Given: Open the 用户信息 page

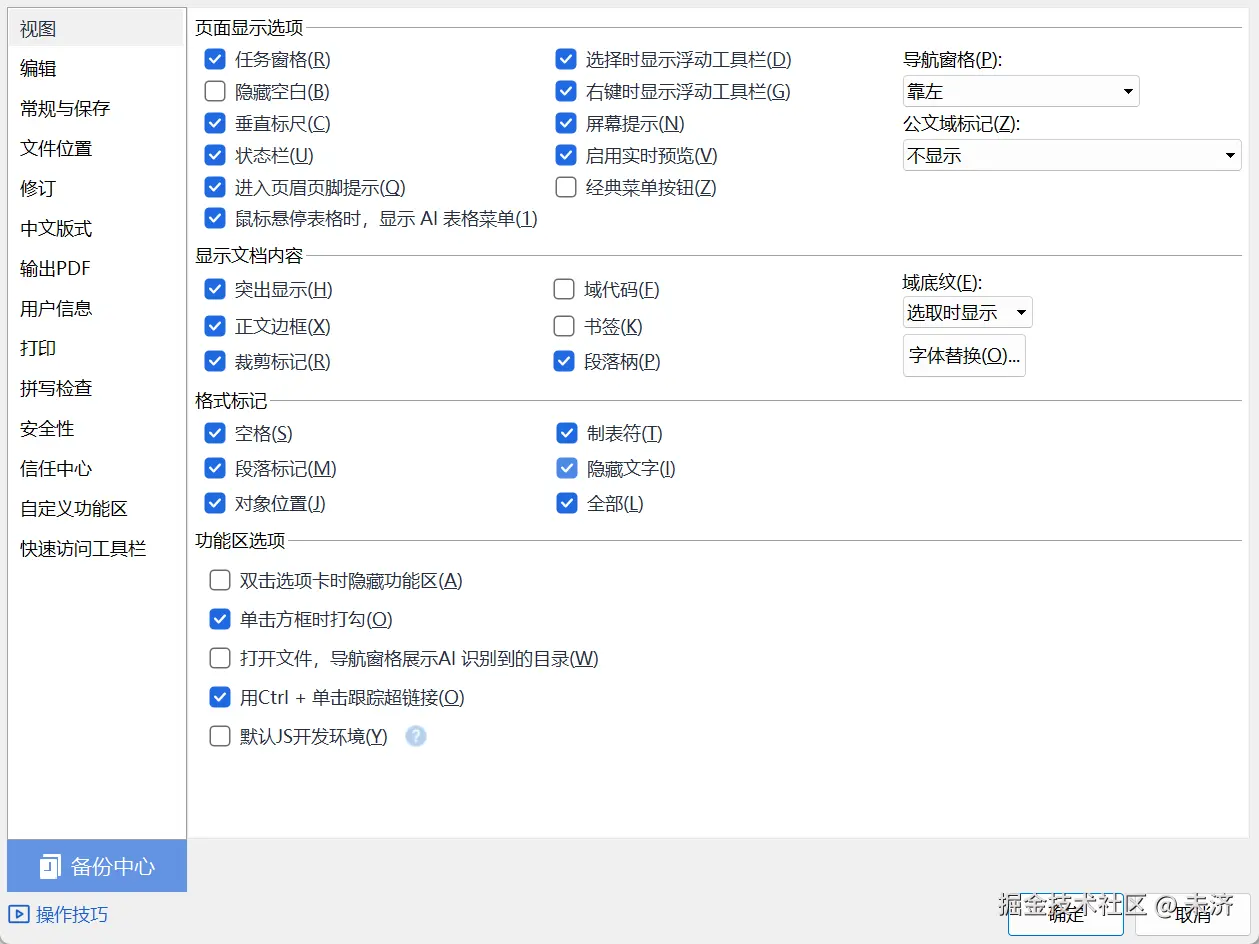Looking at the screenshot, I should (x=96, y=308).
